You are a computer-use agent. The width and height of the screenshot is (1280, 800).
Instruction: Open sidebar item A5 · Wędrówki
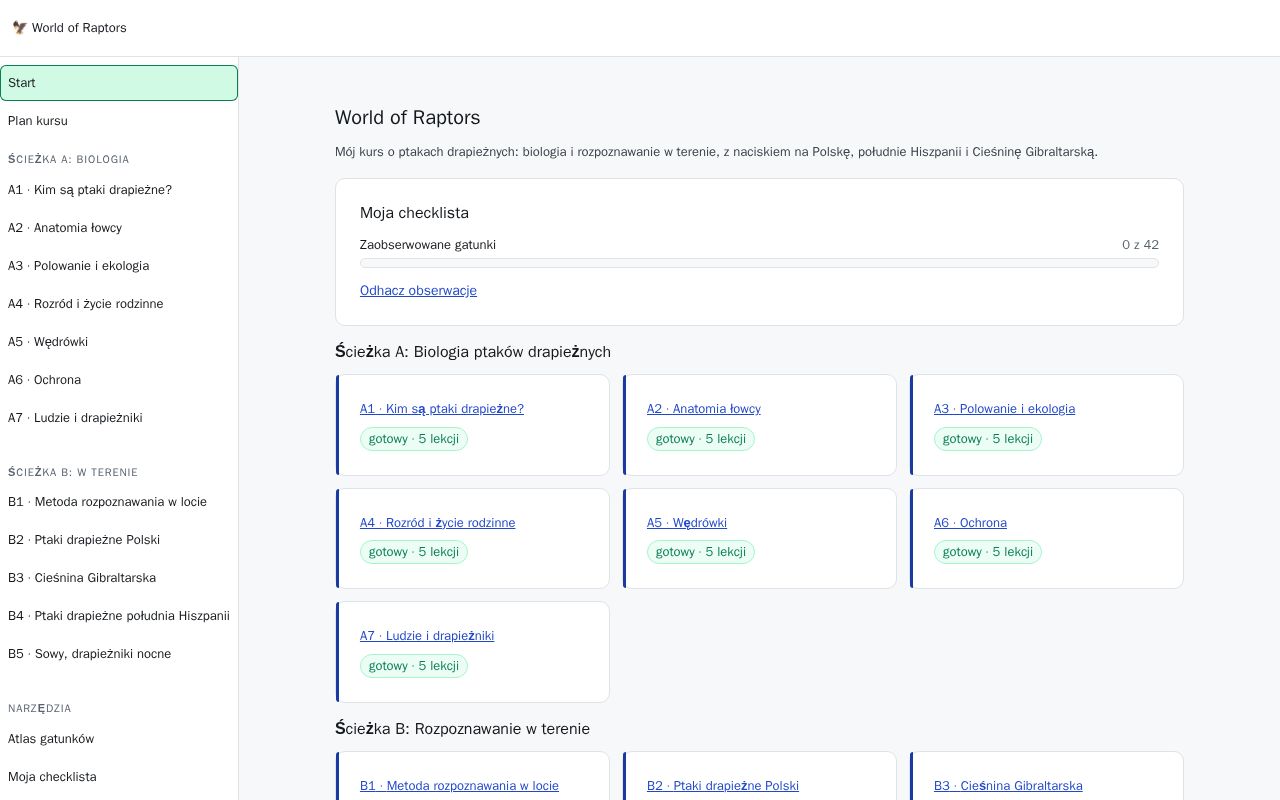119,342
